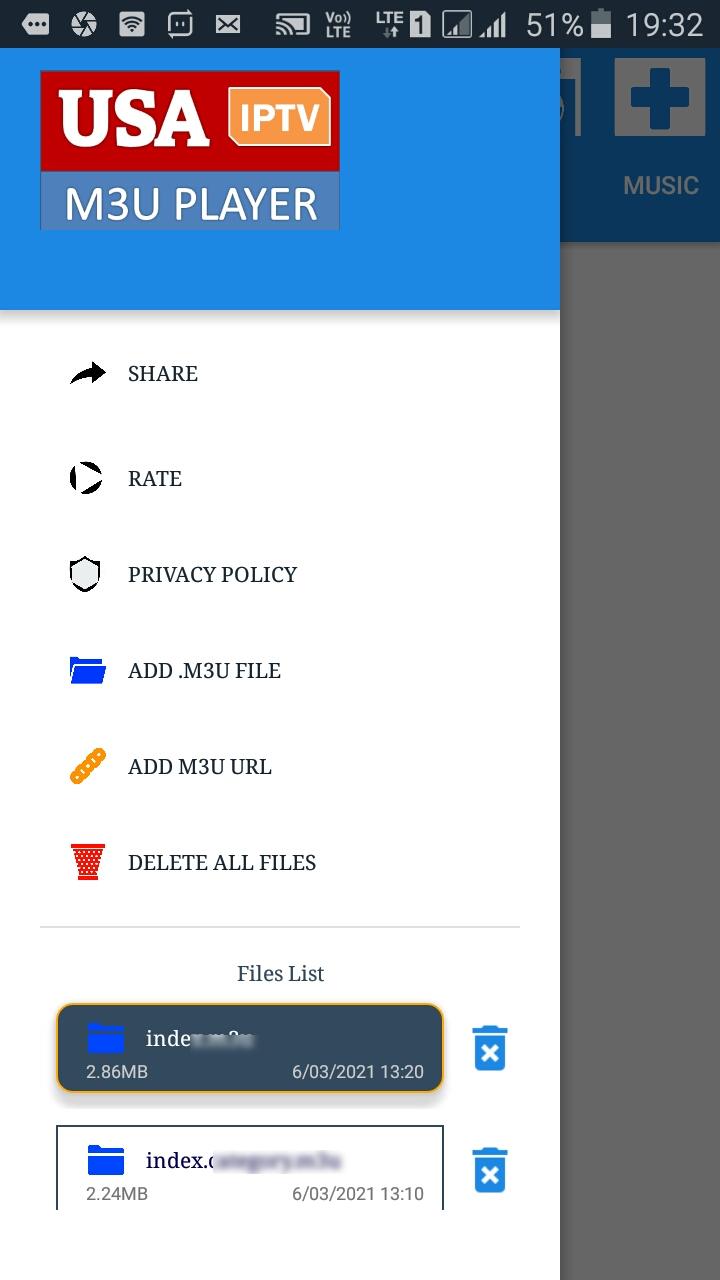720x1280 pixels.
Task: Tap the Share arrow icon
Action: click(x=88, y=374)
